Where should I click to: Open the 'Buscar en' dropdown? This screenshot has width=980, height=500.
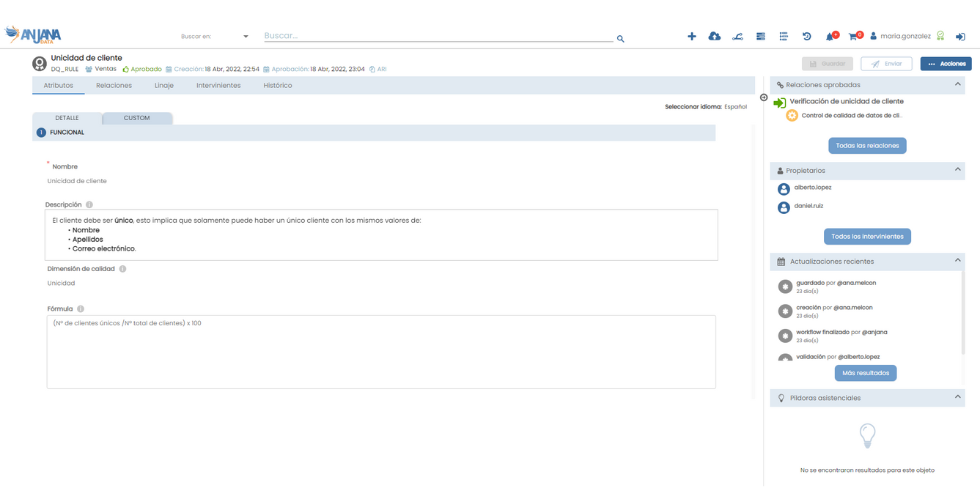[x=246, y=37]
